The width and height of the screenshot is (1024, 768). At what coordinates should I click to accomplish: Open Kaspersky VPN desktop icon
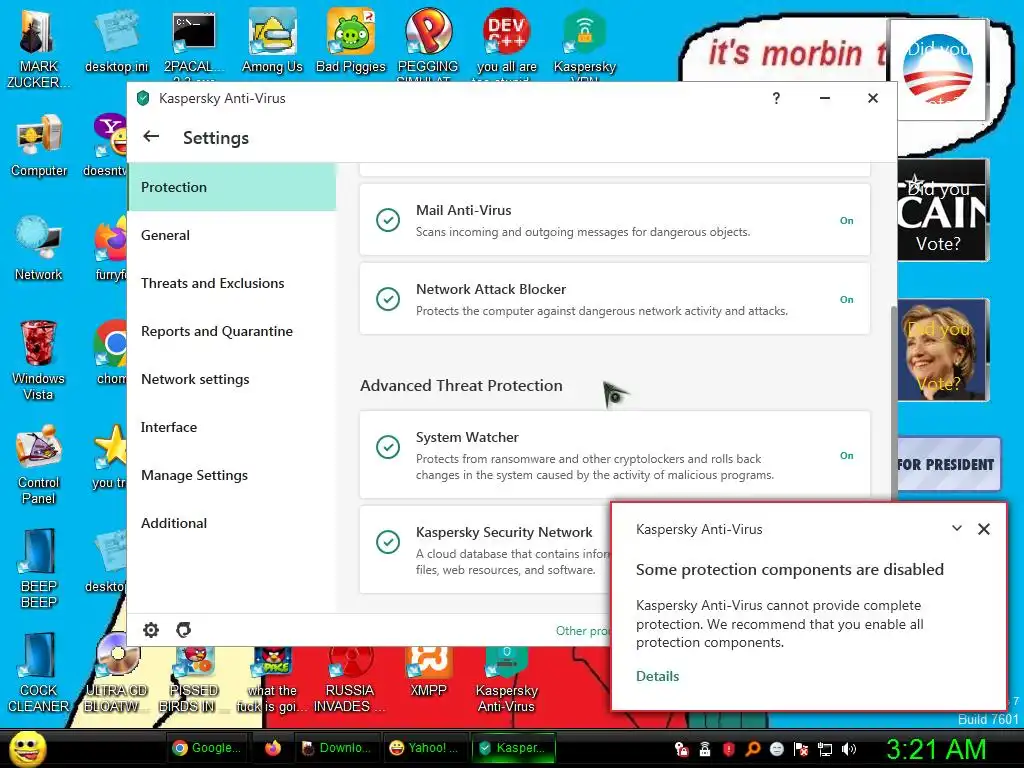(584, 44)
